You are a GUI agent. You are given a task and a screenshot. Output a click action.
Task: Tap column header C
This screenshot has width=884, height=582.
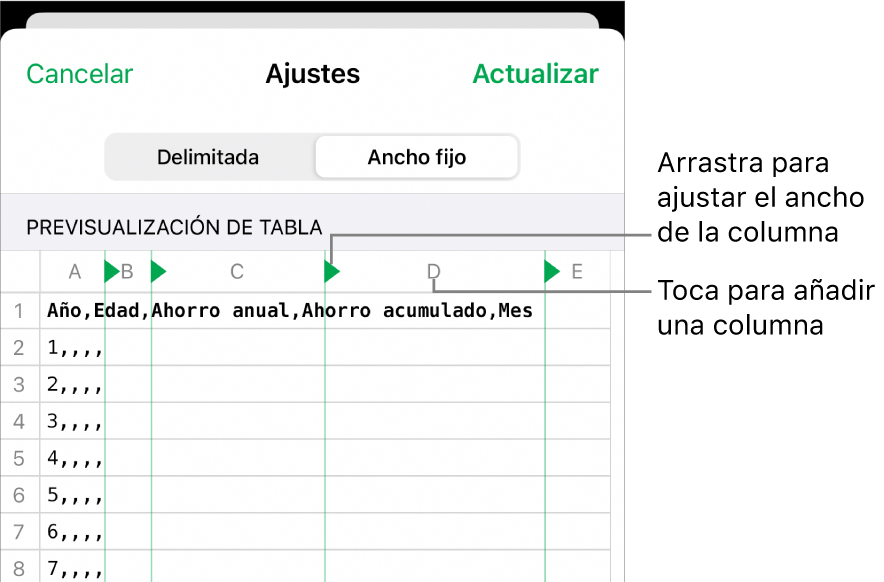tap(237, 272)
